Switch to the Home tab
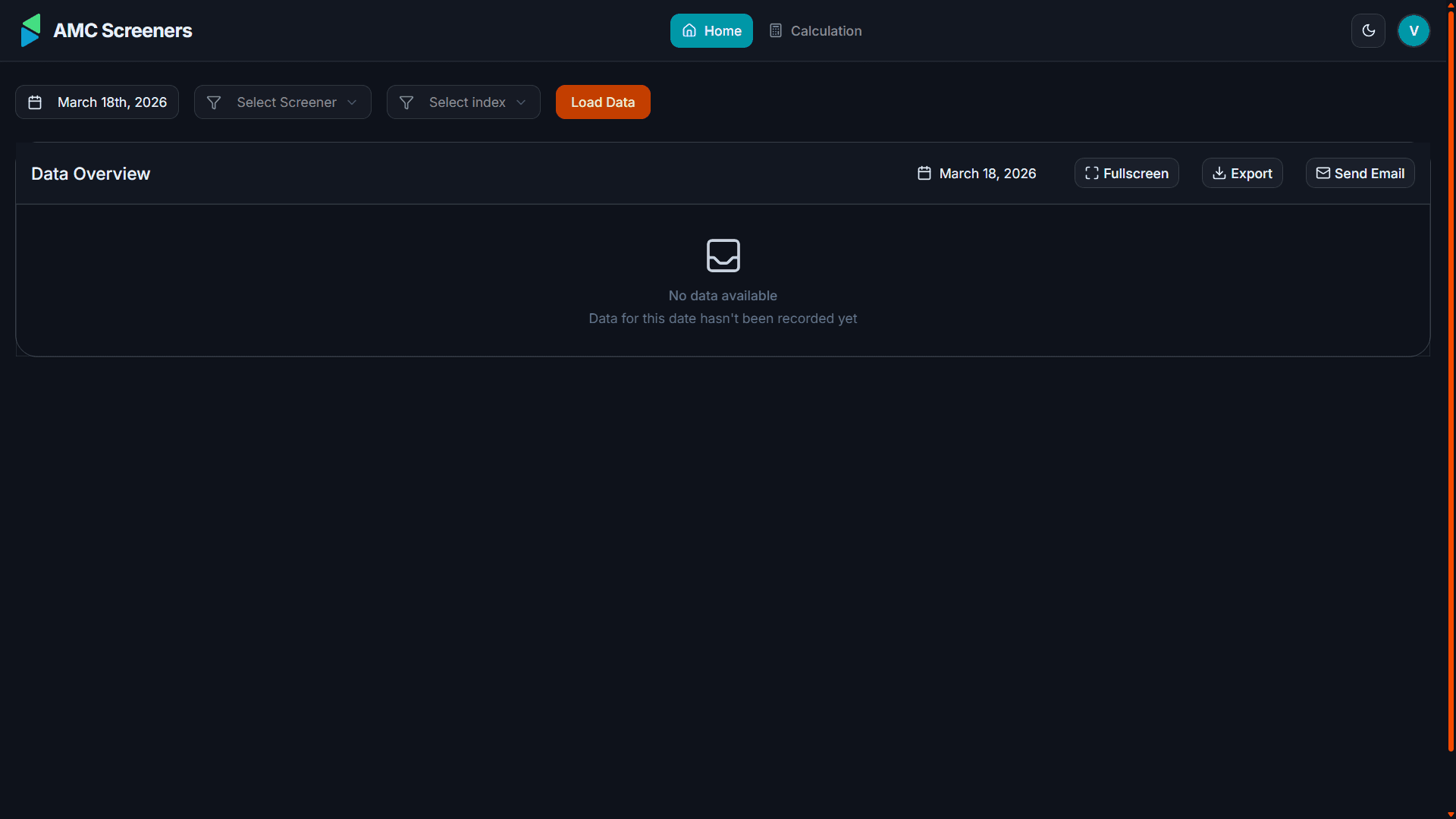 click(711, 30)
